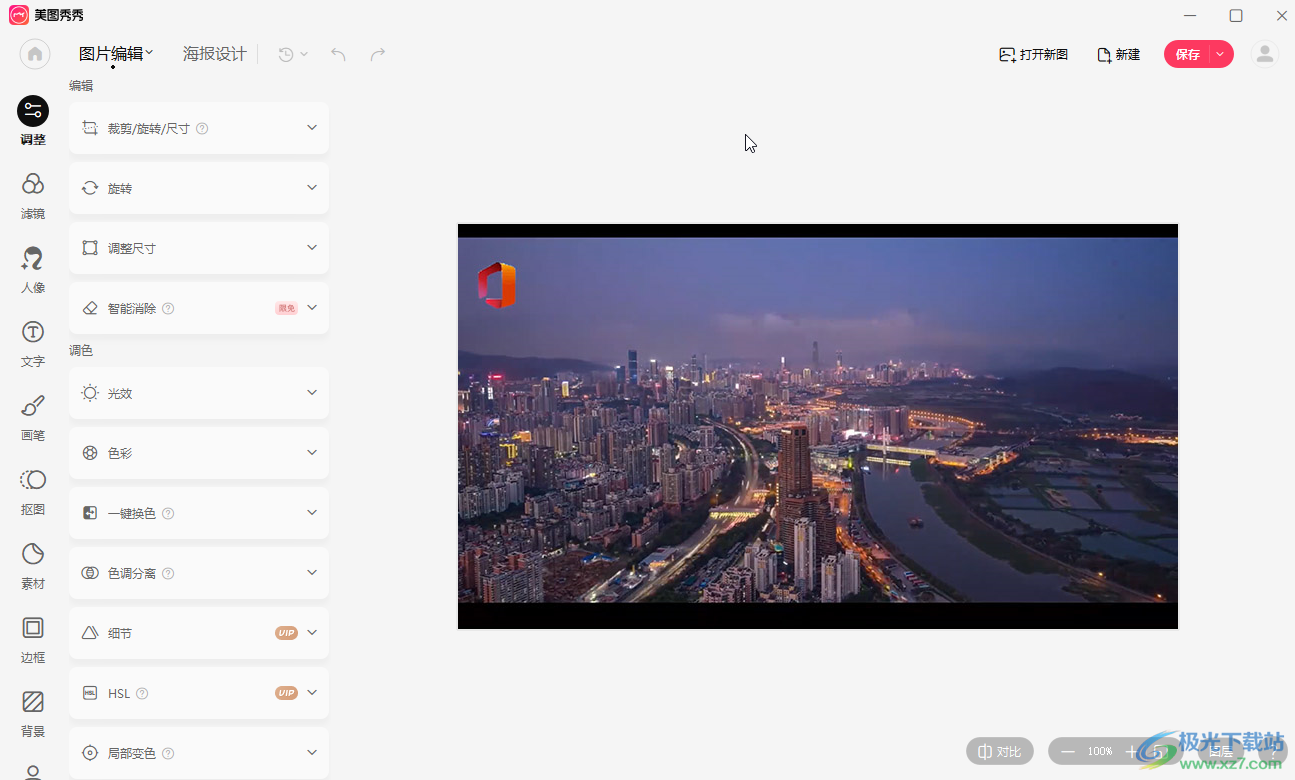Open the 抠图 cutout tool

pyautogui.click(x=33, y=491)
